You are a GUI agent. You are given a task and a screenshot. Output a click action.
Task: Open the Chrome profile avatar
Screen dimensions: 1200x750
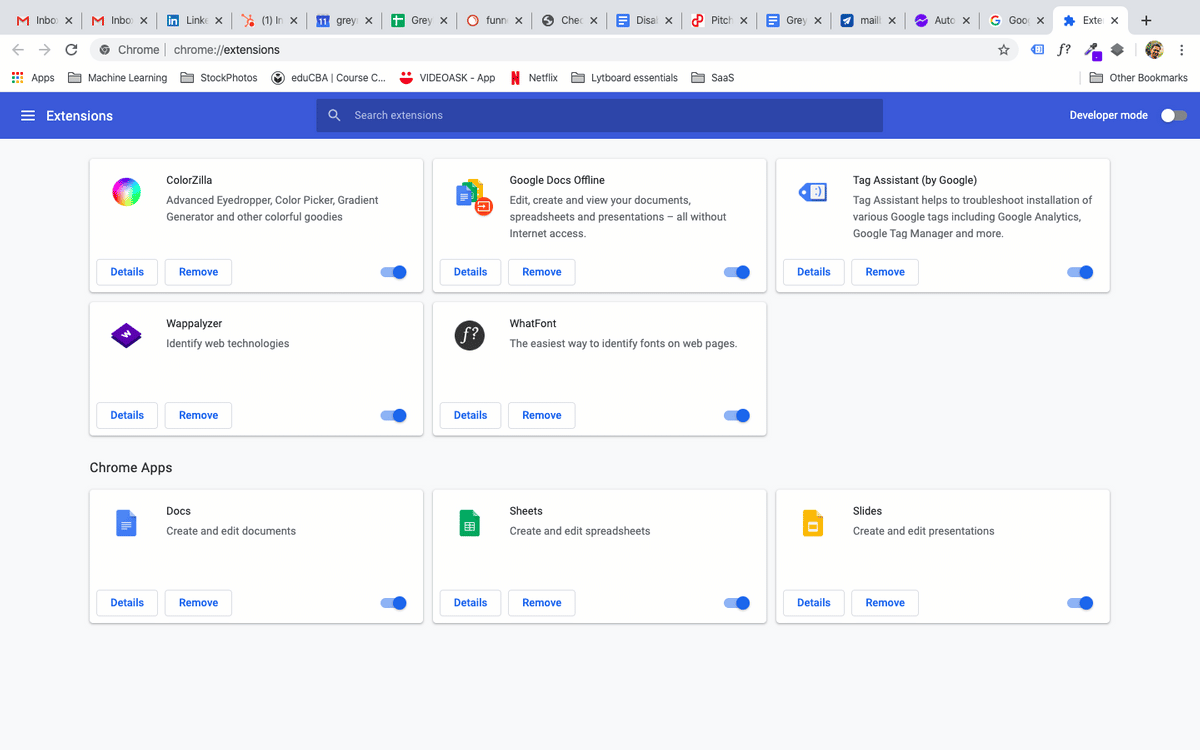(x=1153, y=49)
